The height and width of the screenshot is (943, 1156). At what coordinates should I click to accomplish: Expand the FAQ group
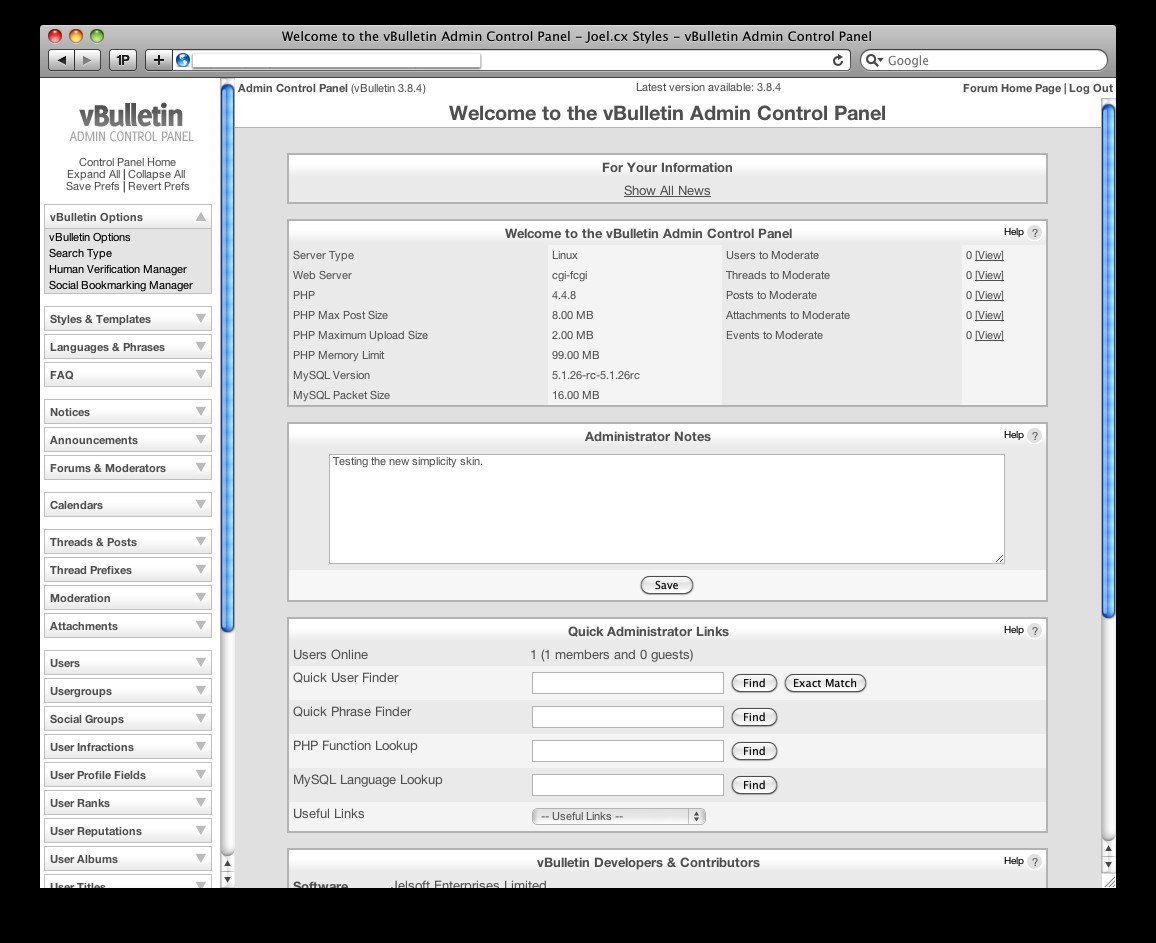(201, 375)
